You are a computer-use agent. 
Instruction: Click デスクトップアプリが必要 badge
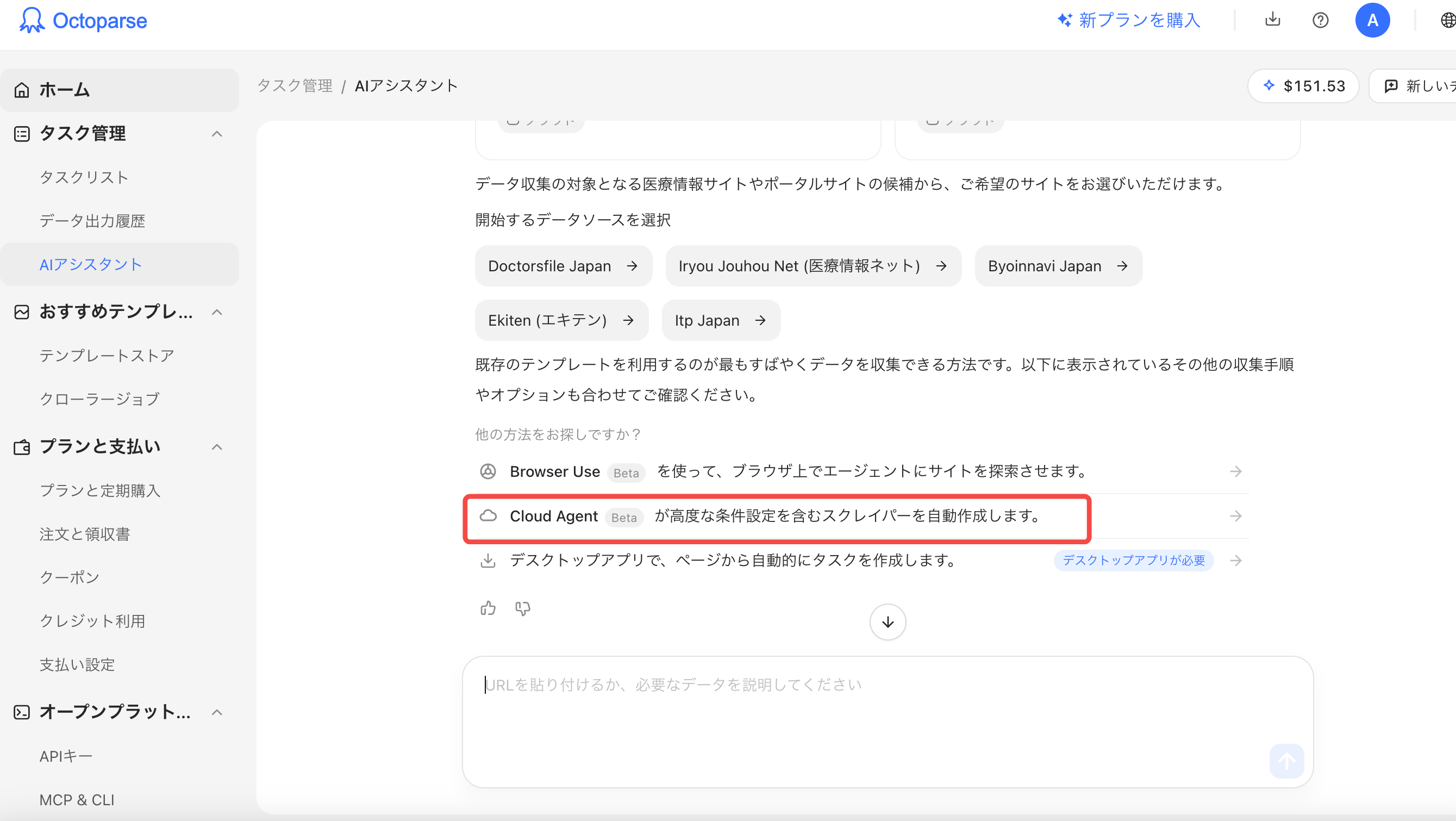[x=1133, y=561]
